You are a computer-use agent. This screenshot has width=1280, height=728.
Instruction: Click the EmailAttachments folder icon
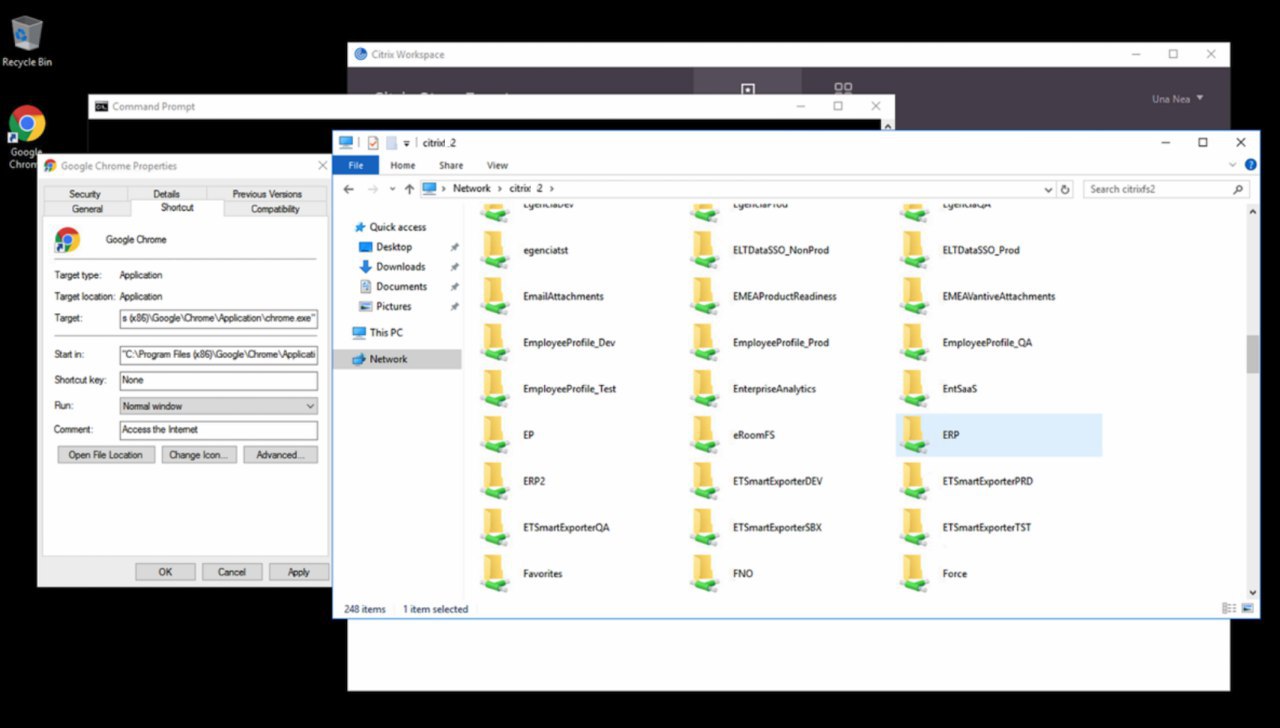(494, 296)
